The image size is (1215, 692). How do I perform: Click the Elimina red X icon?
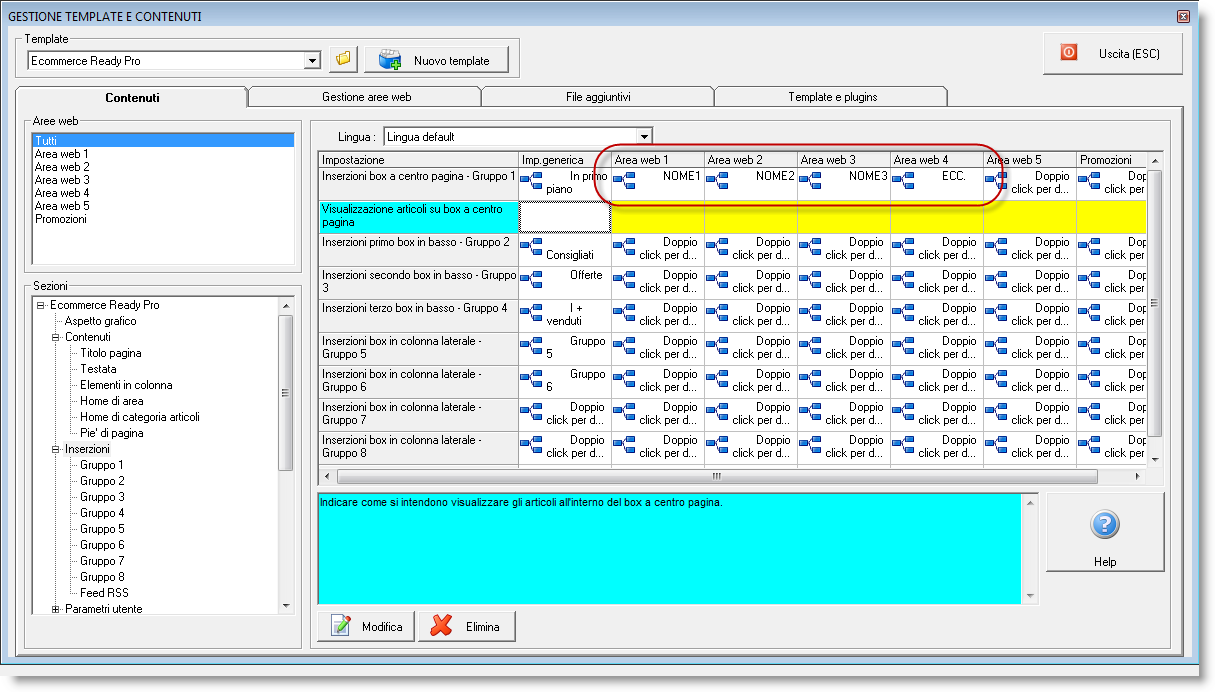[x=441, y=627]
